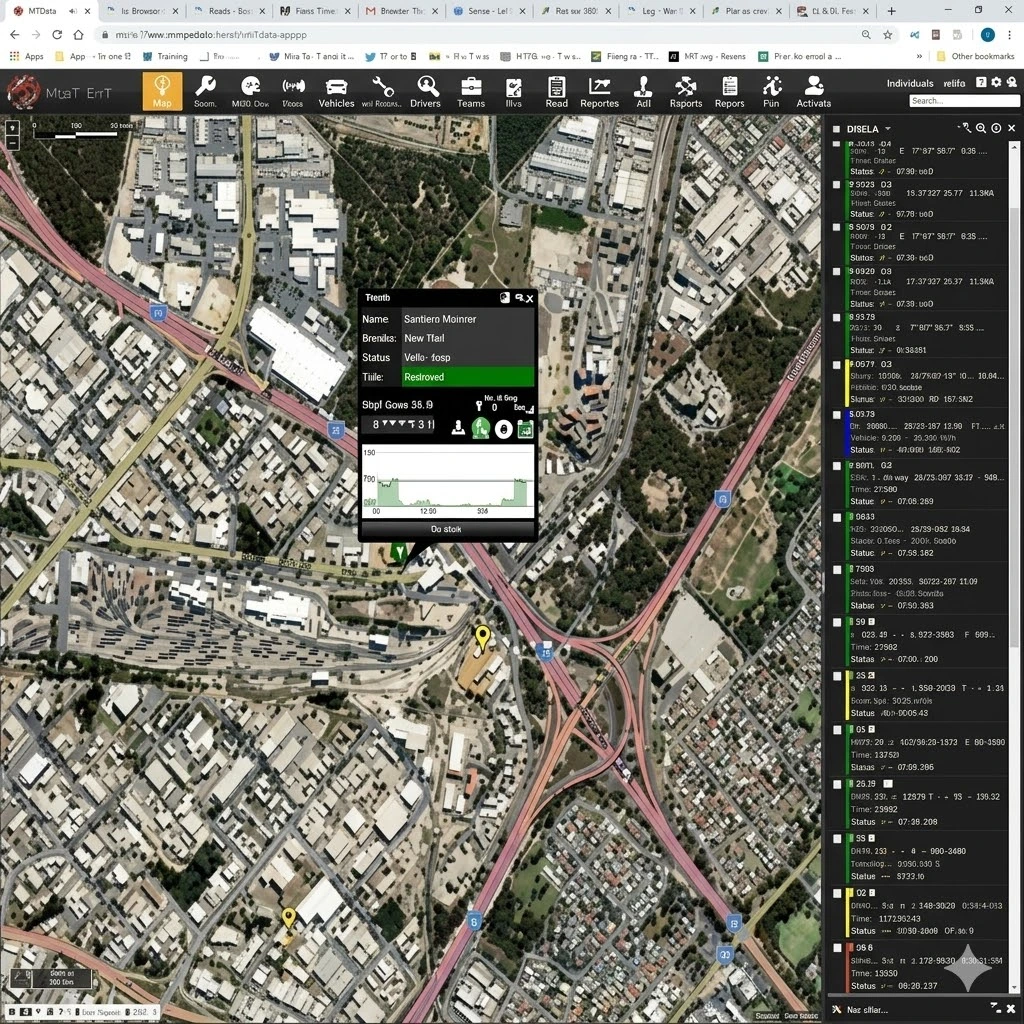Toggle the DISELA select-all checkbox
The width and height of the screenshot is (1024, 1024).
pos(836,129)
